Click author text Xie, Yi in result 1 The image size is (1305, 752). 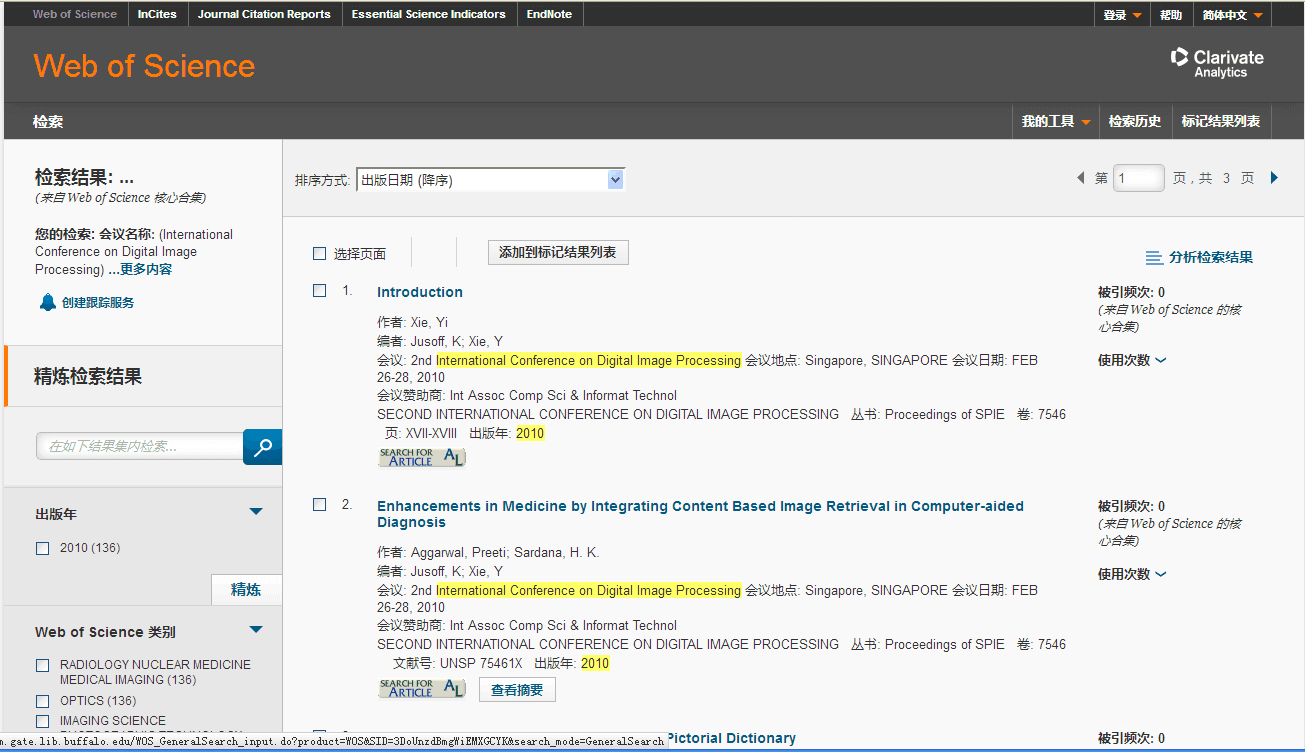[x=430, y=323]
